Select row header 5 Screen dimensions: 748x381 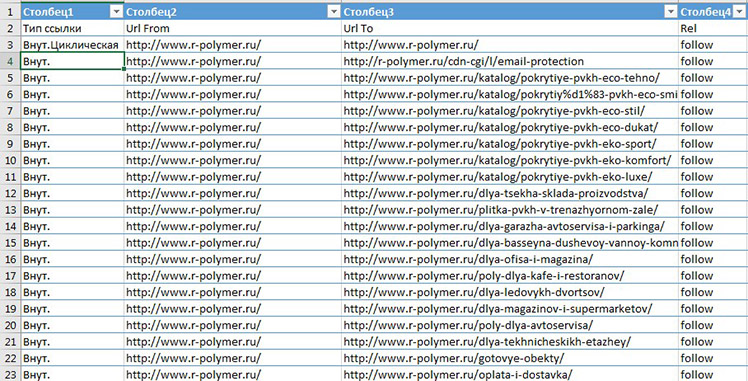(x=10, y=78)
